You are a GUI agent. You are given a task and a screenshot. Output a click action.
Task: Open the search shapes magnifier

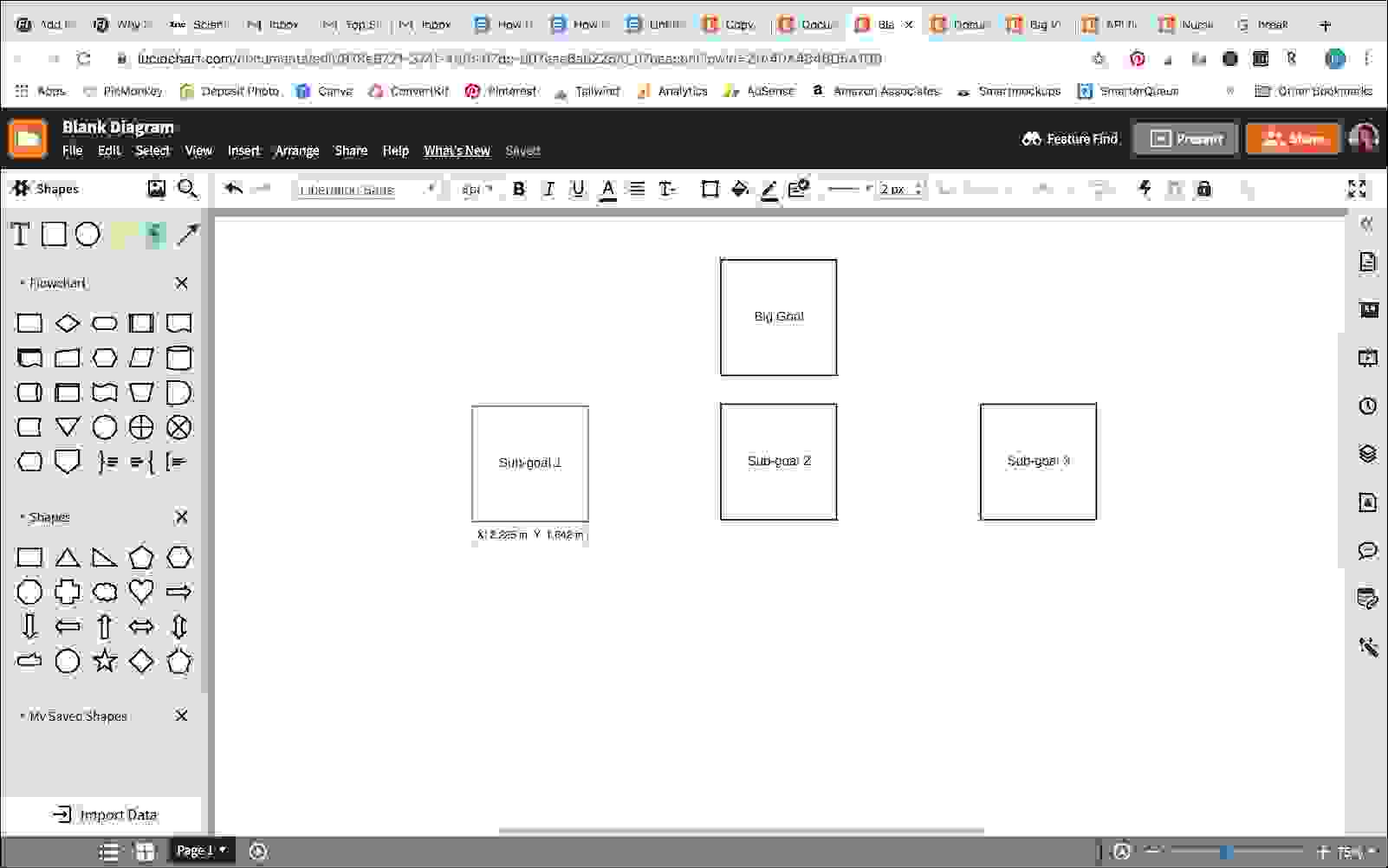(187, 189)
